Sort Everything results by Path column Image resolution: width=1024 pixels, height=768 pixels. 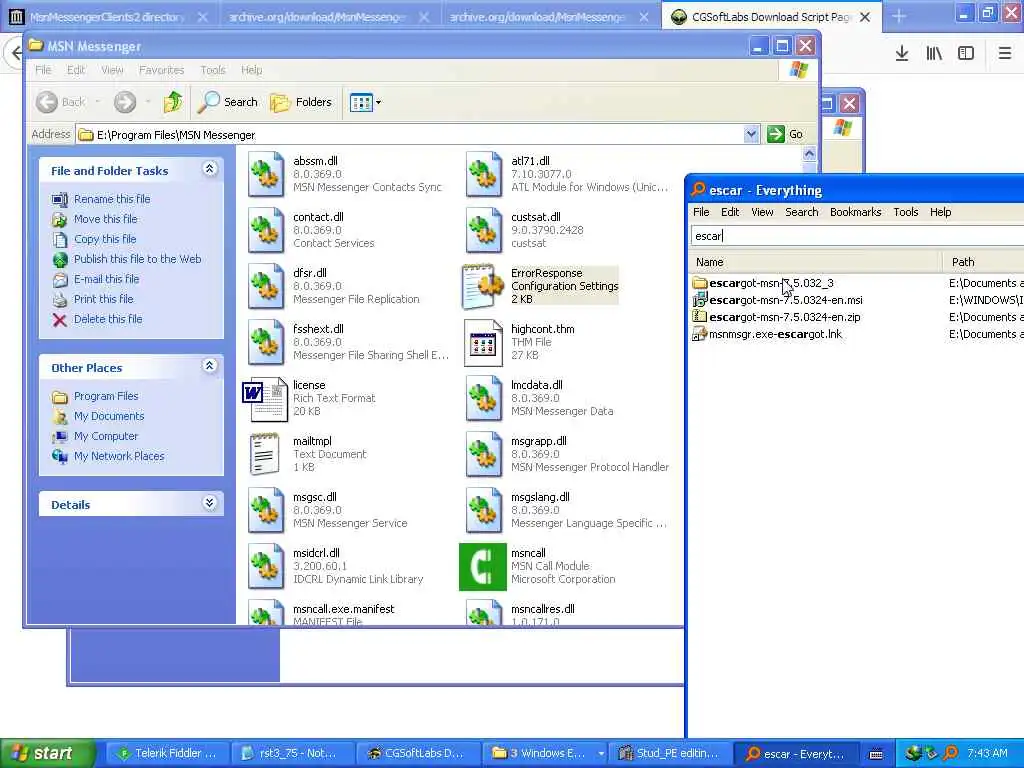coord(984,262)
